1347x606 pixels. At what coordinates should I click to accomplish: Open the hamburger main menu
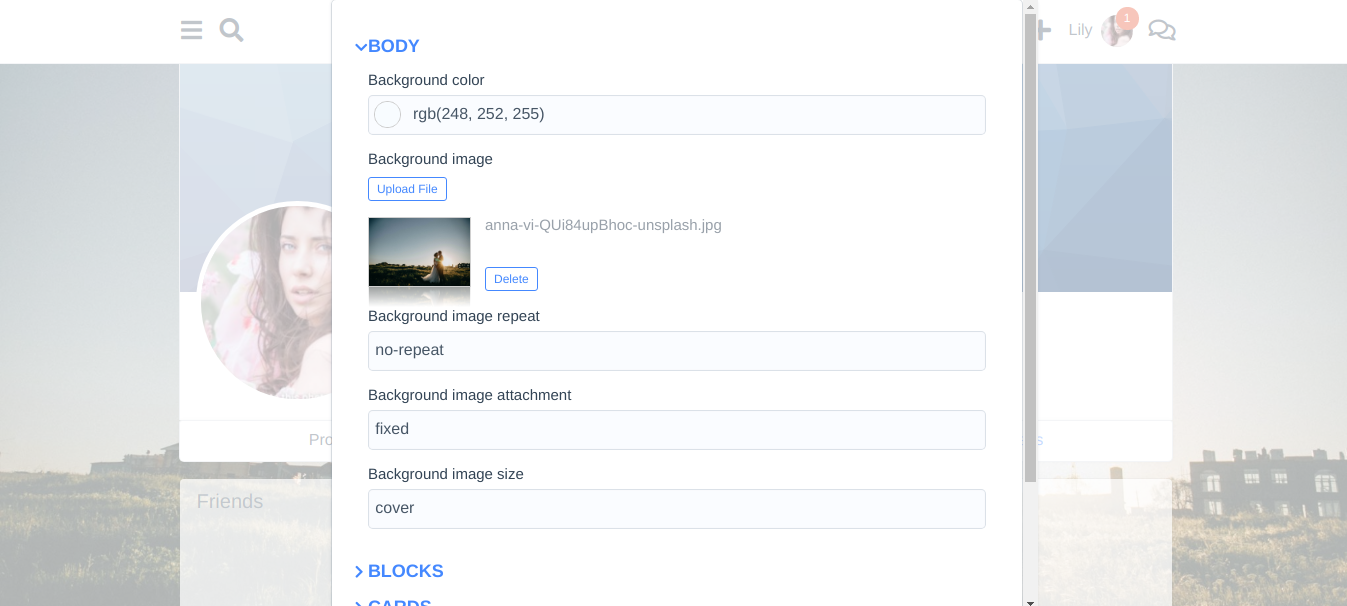(191, 30)
